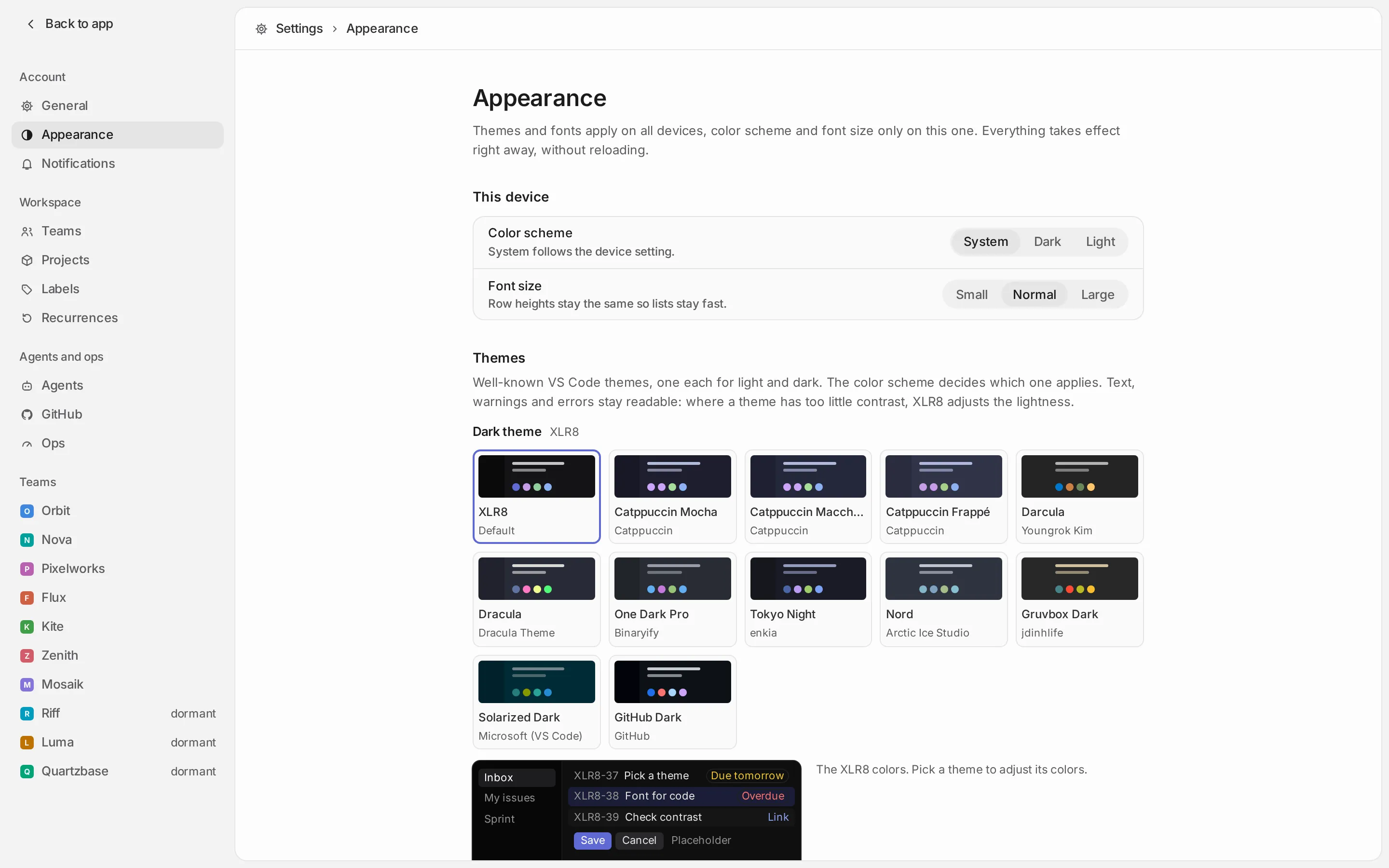
Task: Click the Teams people icon under Workspace
Action: [x=27, y=231]
